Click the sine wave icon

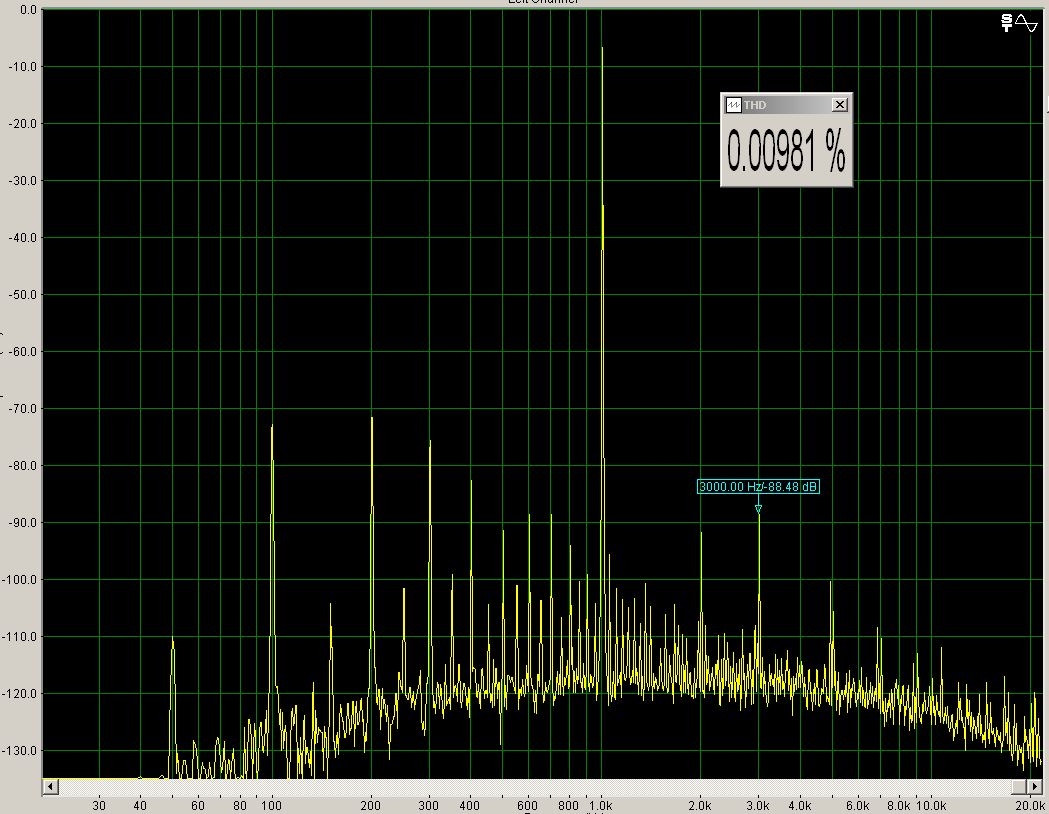[x=1026, y=23]
